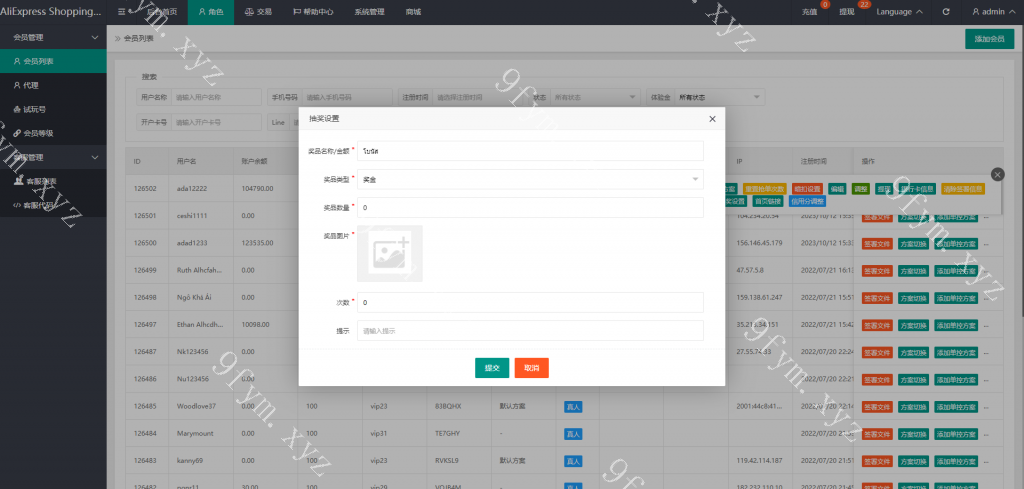The image size is (1024, 489).
Task: Click the 真人 tag in Woodlove37 row
Action: pos(573,407)
